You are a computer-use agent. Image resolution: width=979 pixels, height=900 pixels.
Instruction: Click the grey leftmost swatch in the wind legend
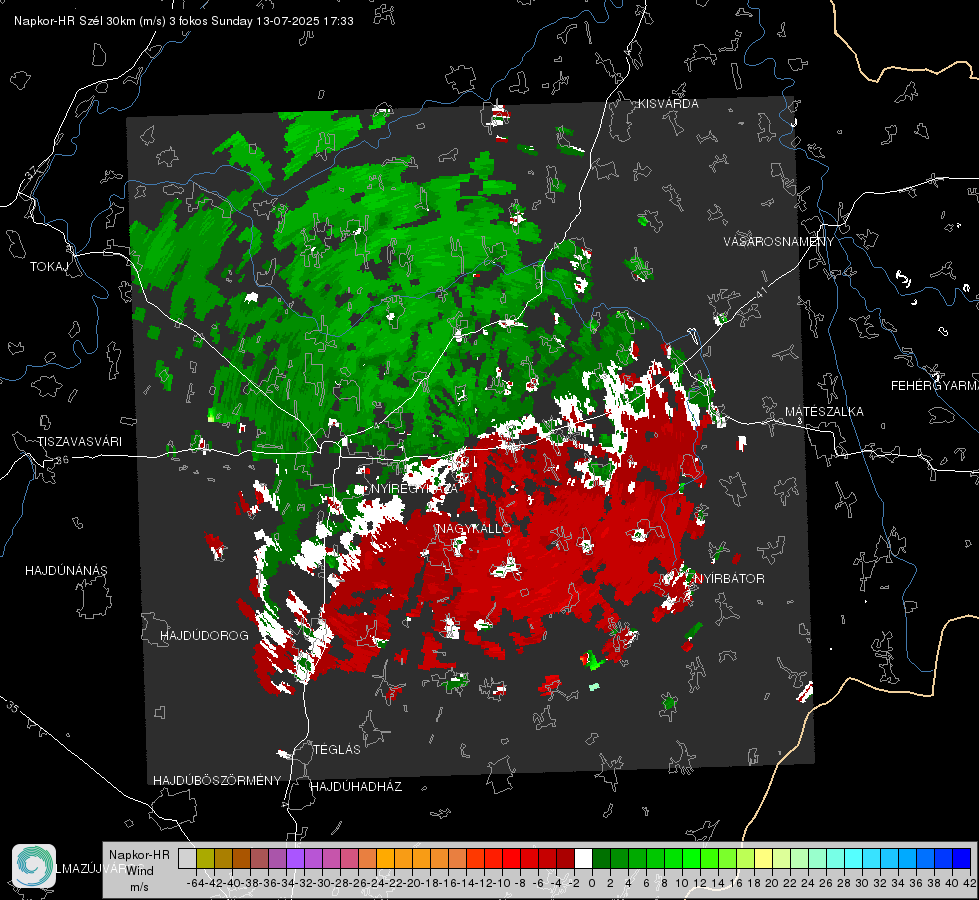point(187,859)
